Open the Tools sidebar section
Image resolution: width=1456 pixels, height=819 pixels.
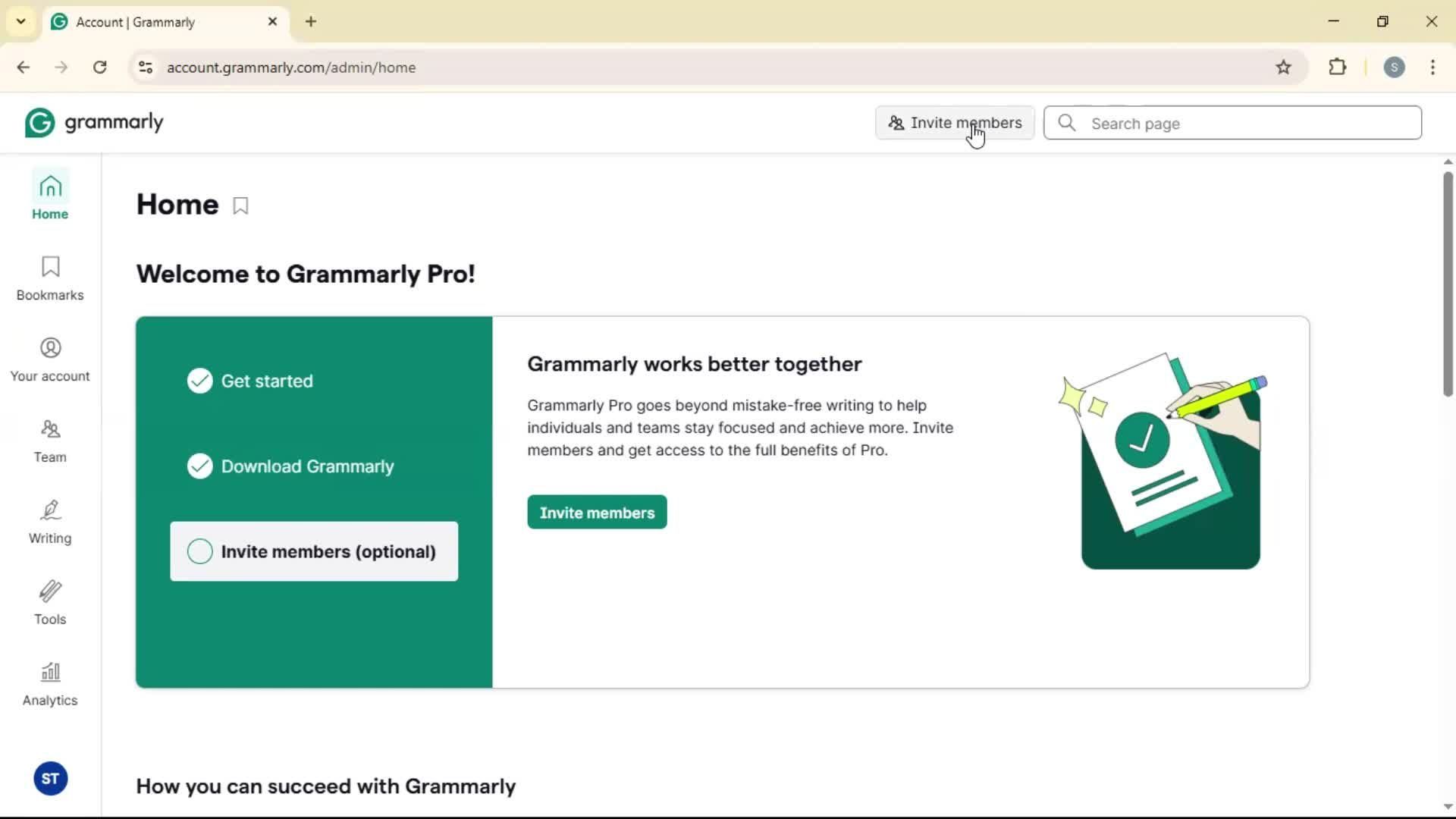click(50, 603)
